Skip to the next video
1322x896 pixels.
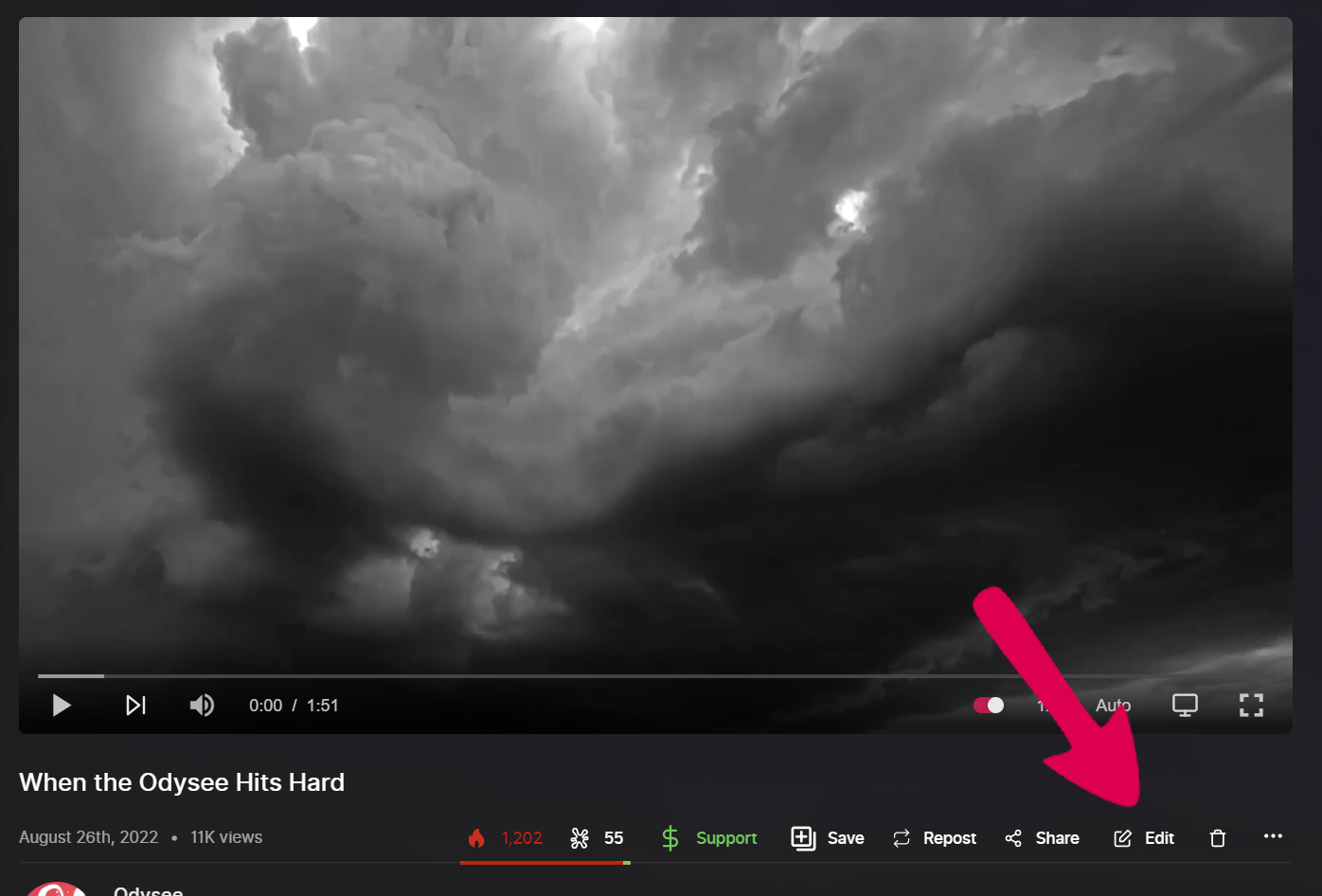[135, 706]
